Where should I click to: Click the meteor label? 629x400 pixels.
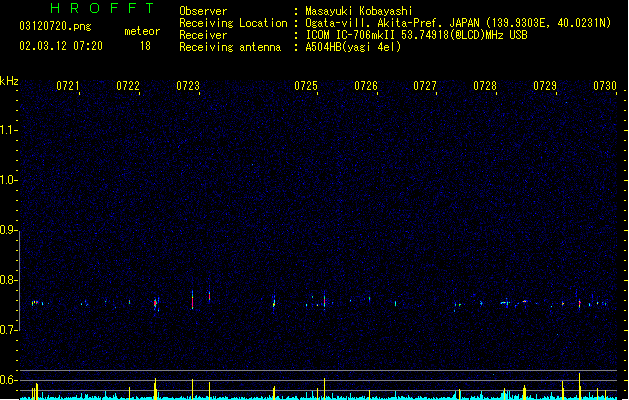[x=142, y=31]
